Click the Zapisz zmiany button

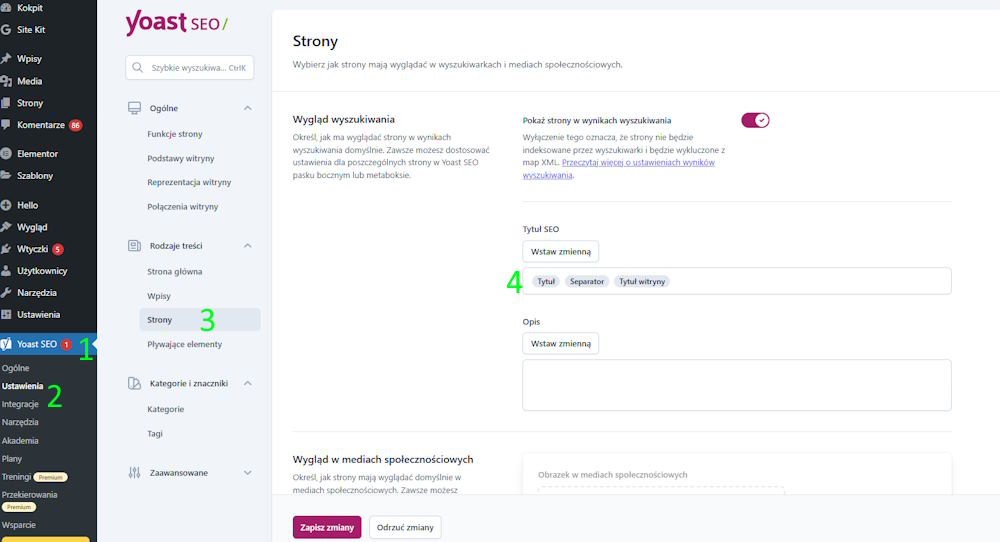tap(327, 527)
